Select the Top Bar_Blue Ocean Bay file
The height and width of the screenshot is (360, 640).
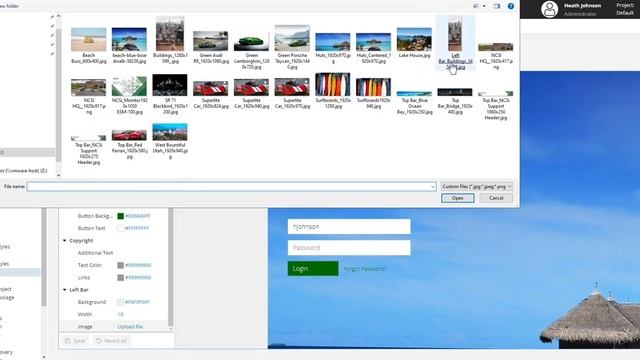pos(414,102)
